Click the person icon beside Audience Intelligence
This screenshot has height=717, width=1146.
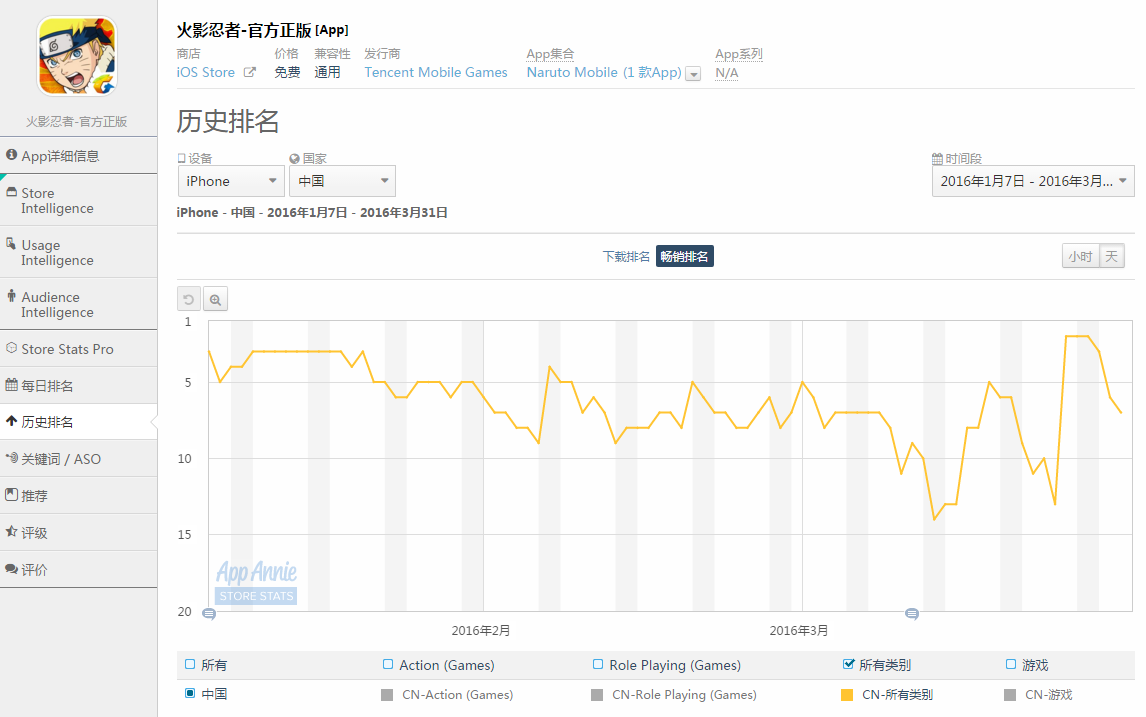click(x=12, y=295)
